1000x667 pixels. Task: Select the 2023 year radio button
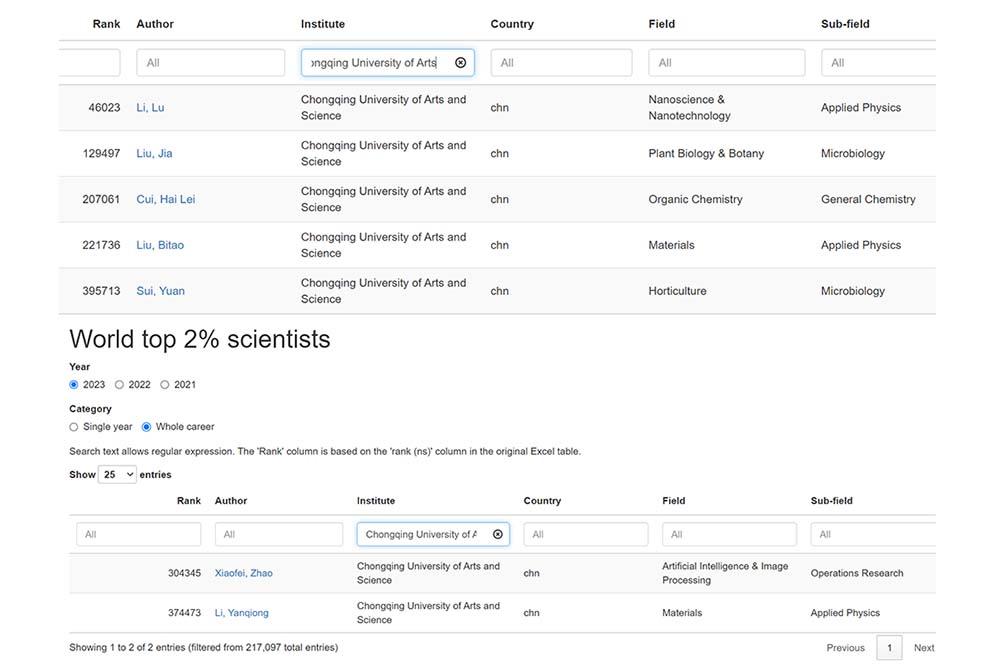74,385
